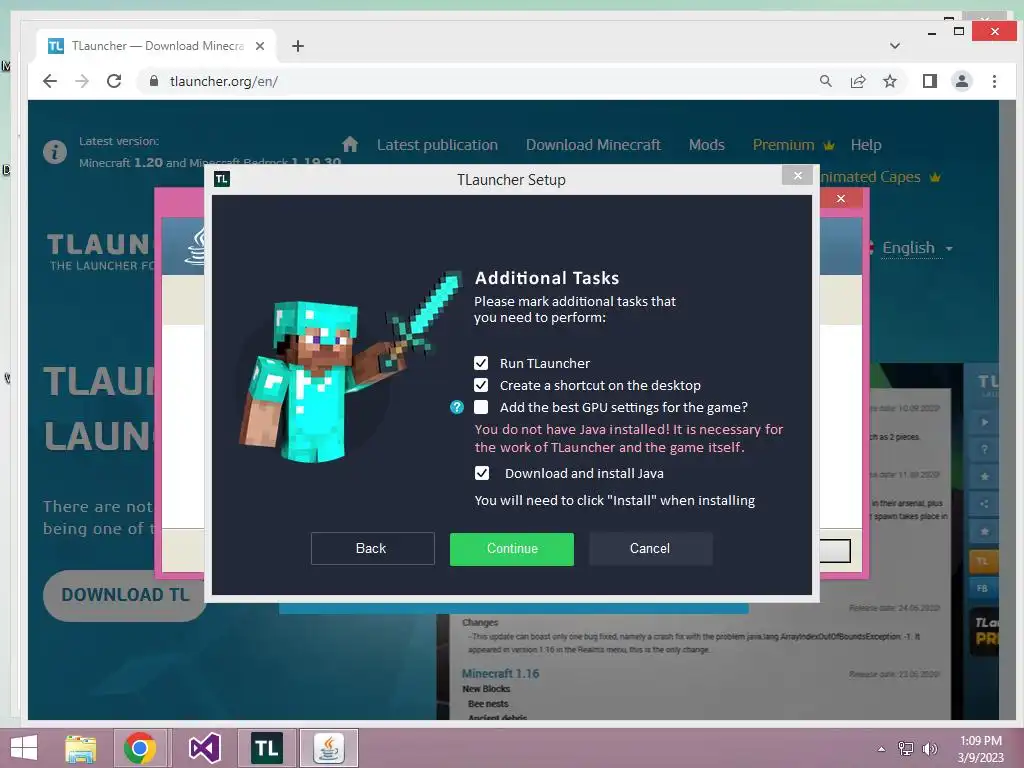The image size is (1024, 768).
Task: Click the latest version info icon
Action: click(55, 152)
